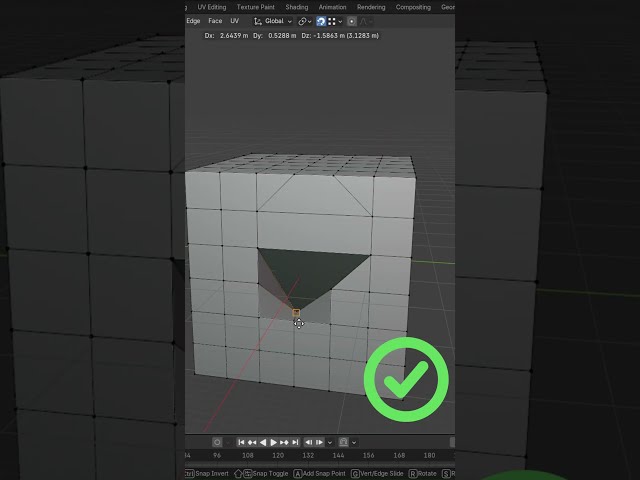Play the animation forward
Image resolution: width=640 pixels, height=480 pixels.
pyautogui.click(x=273, y=442)
